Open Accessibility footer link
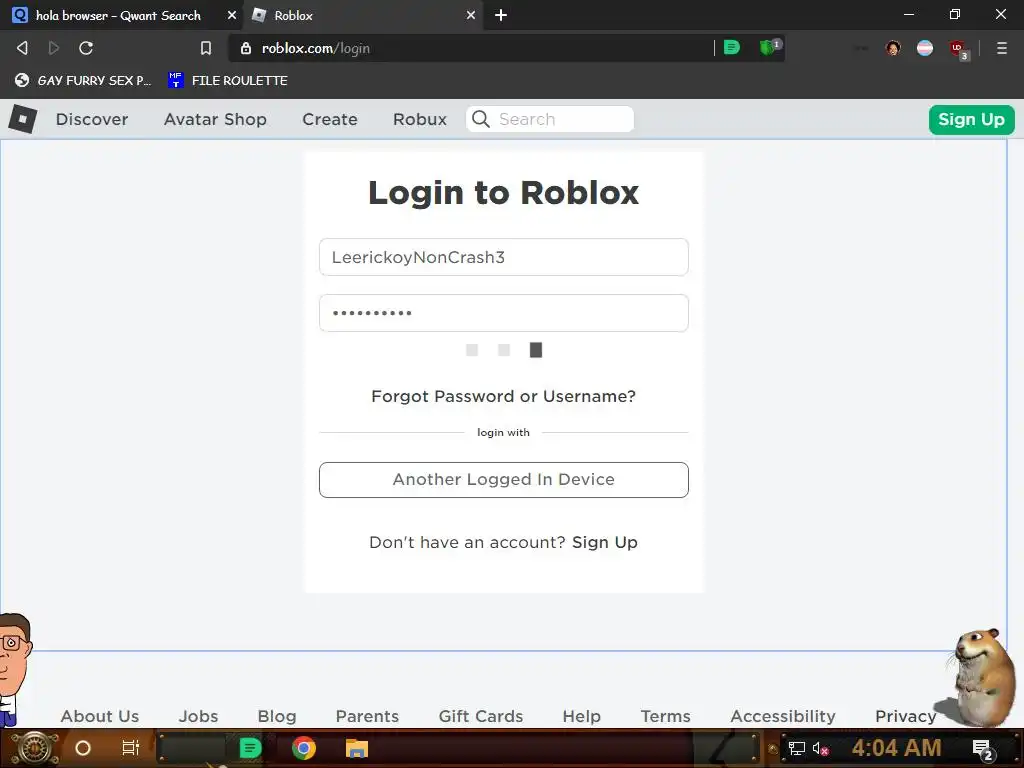Viewport: 1024px width, 768px height. tap(783, 716)
